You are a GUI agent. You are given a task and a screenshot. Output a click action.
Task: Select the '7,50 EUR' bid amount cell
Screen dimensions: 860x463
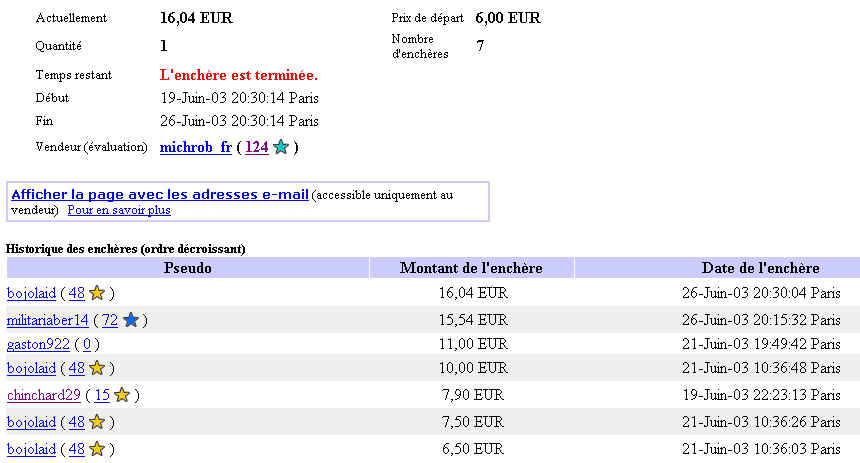click(473, 422)
